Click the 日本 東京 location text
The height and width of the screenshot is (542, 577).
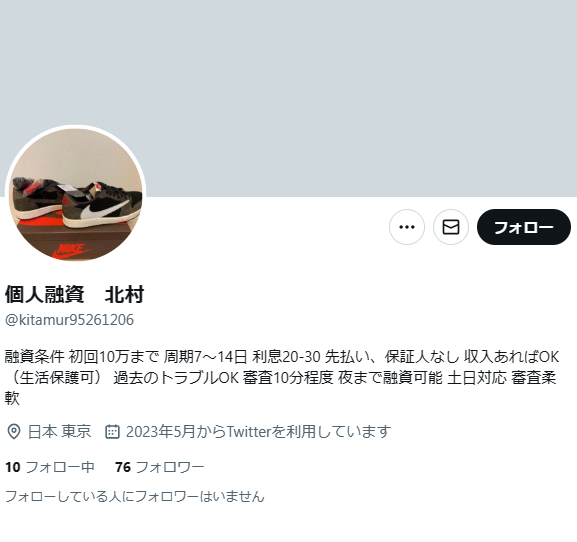click(60, 432)
